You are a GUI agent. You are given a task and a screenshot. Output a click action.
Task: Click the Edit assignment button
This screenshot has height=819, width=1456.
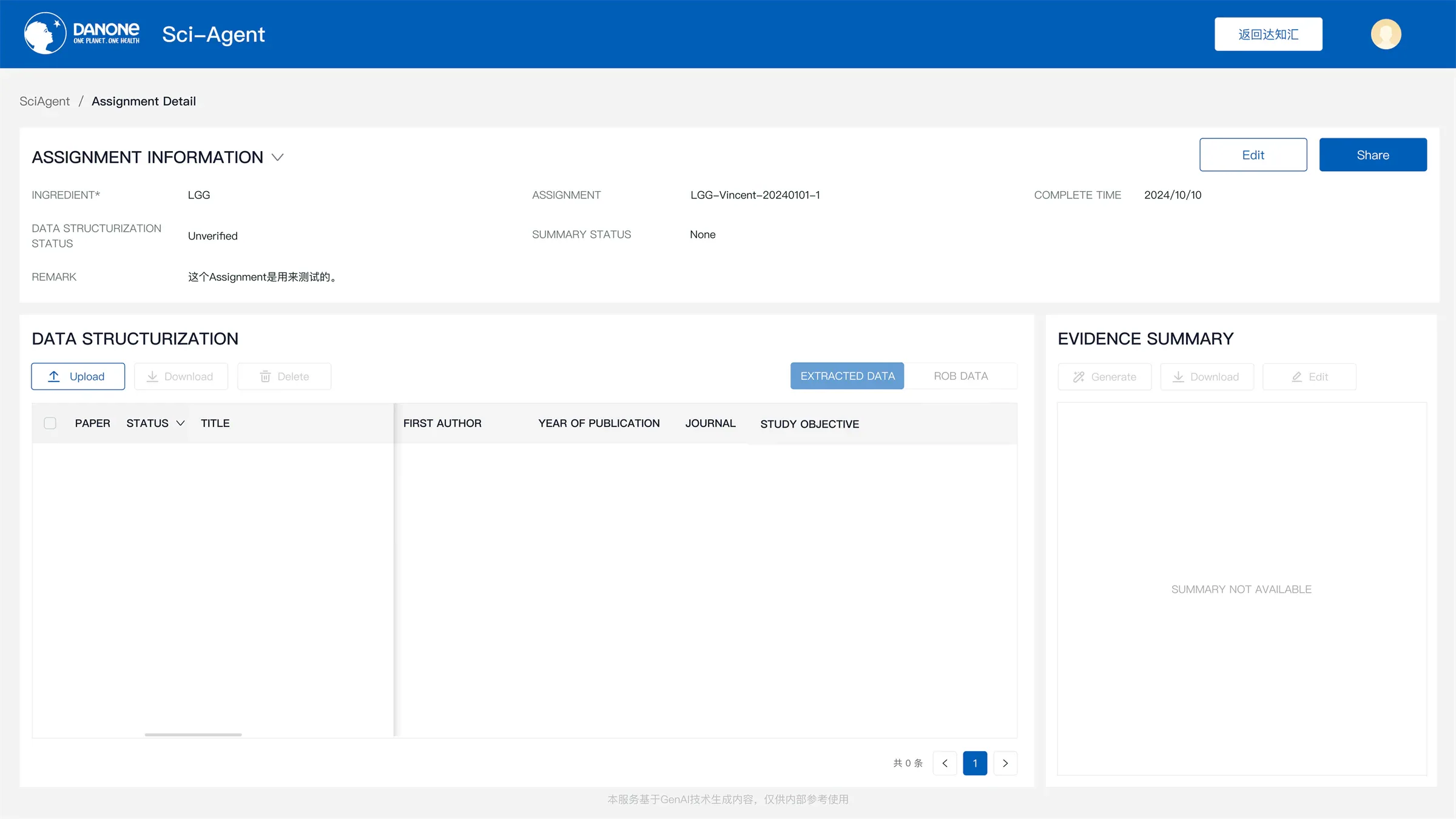1253,155
